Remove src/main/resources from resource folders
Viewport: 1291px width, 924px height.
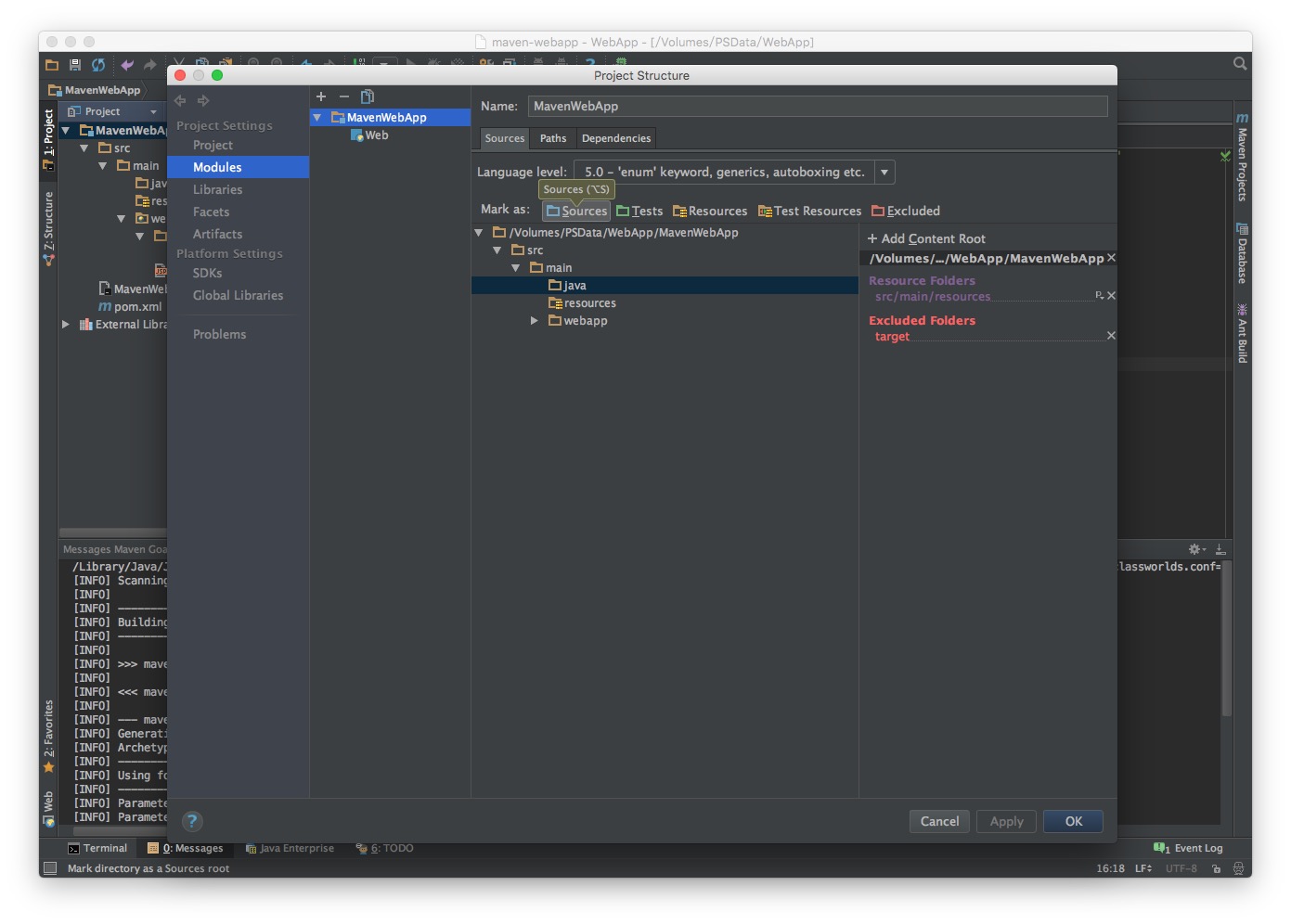[x=1111, y=296]
